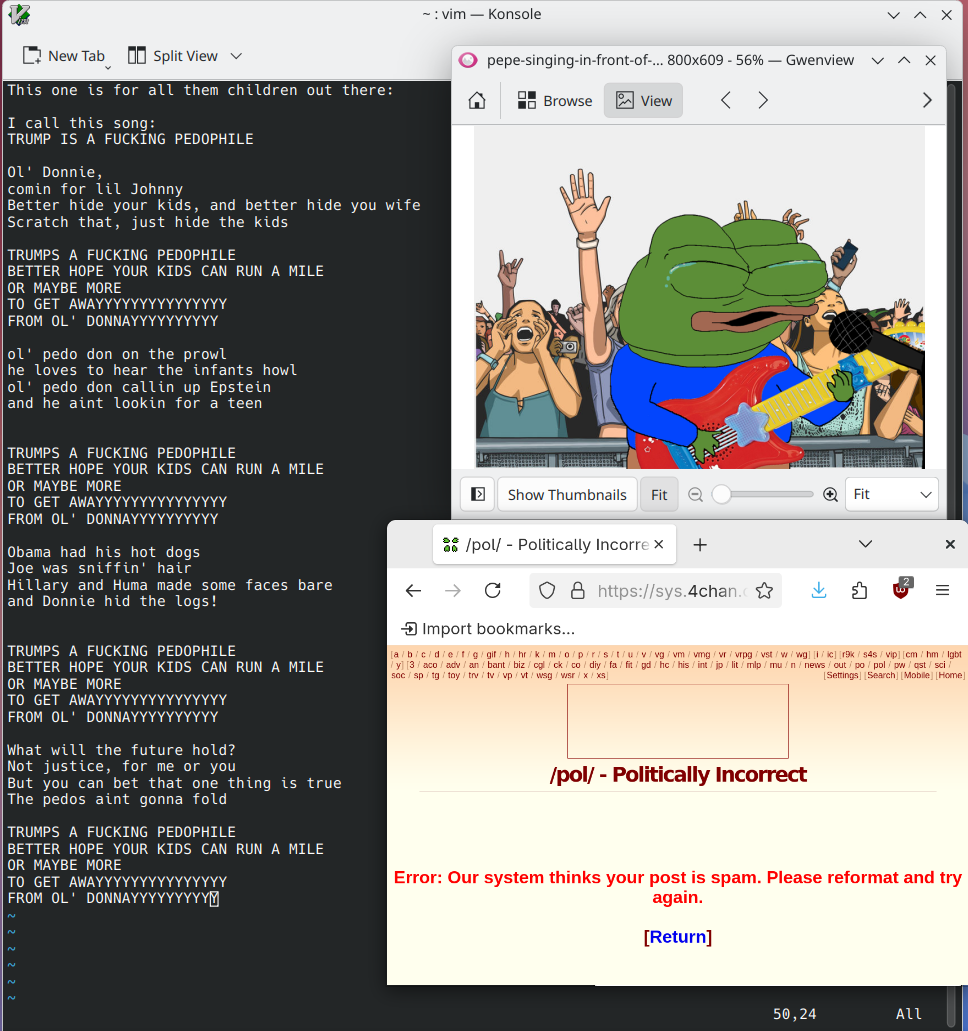
Task: Click the zoom in magnifier icon in Gwenview
Action: coord(830,494)
